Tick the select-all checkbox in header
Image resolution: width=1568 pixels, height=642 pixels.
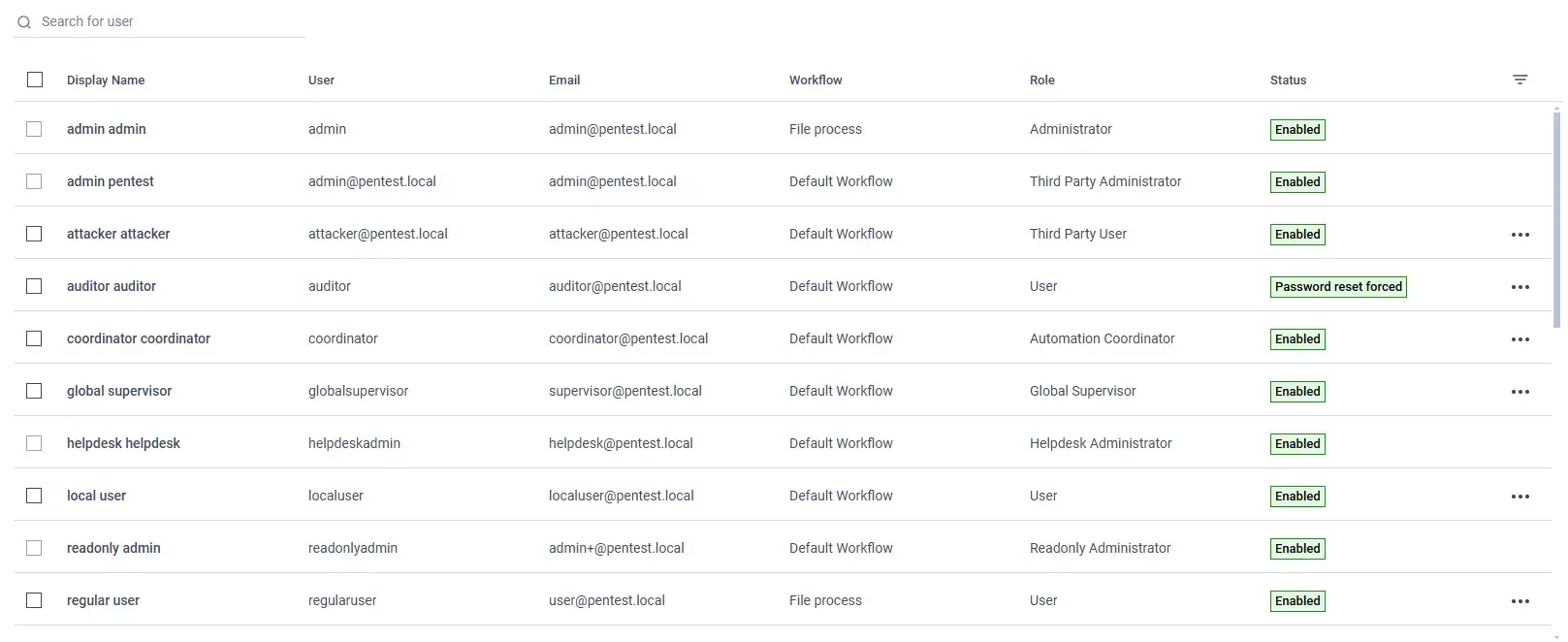coord(35,80)
